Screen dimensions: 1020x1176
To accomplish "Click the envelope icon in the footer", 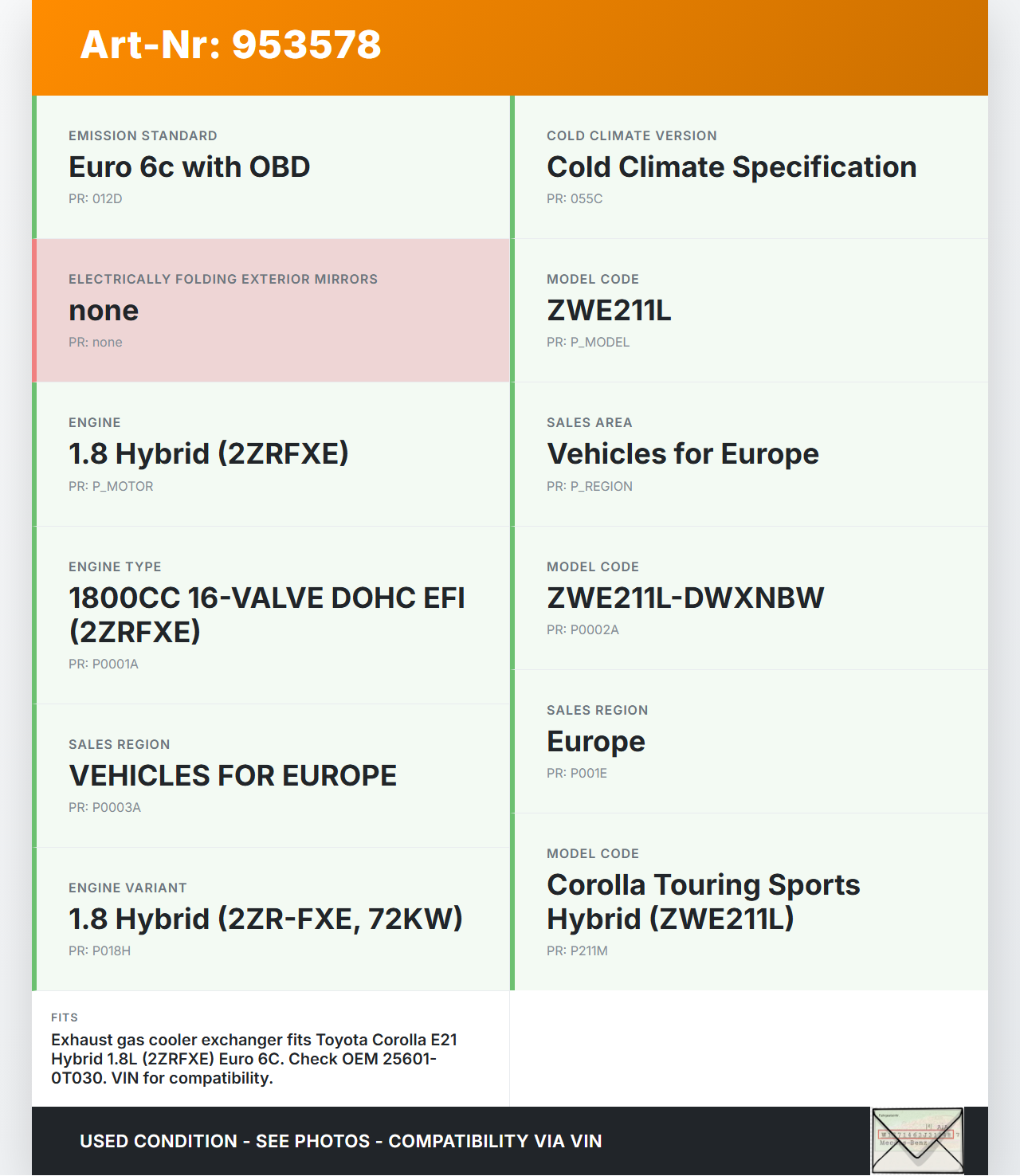I will [x=917, y=1140].
